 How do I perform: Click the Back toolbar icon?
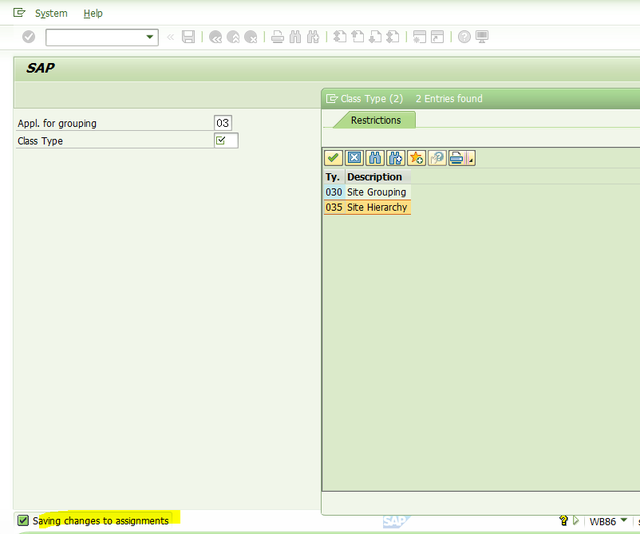(x=215, y=37)
